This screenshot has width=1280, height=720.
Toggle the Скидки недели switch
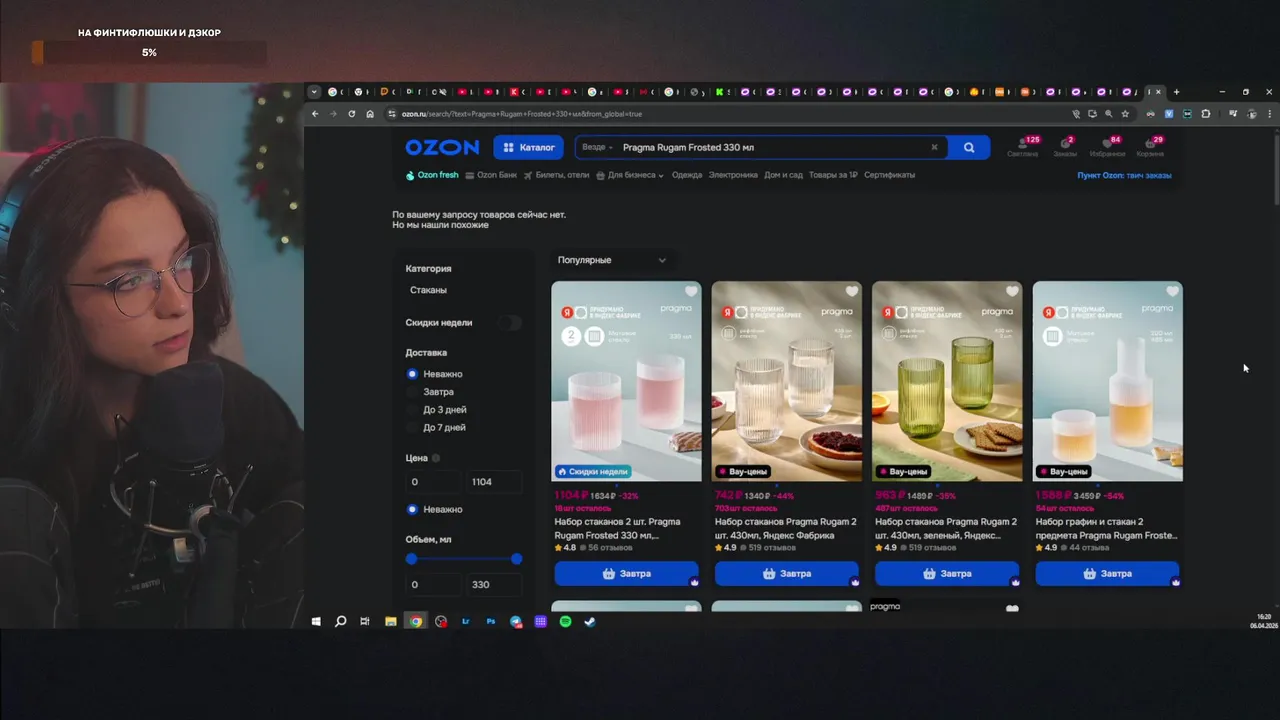510,323
